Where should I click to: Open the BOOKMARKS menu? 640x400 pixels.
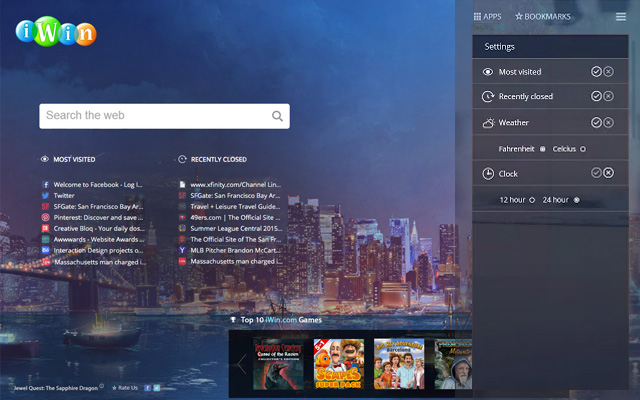pyautogui.click(x=543, y=17)
